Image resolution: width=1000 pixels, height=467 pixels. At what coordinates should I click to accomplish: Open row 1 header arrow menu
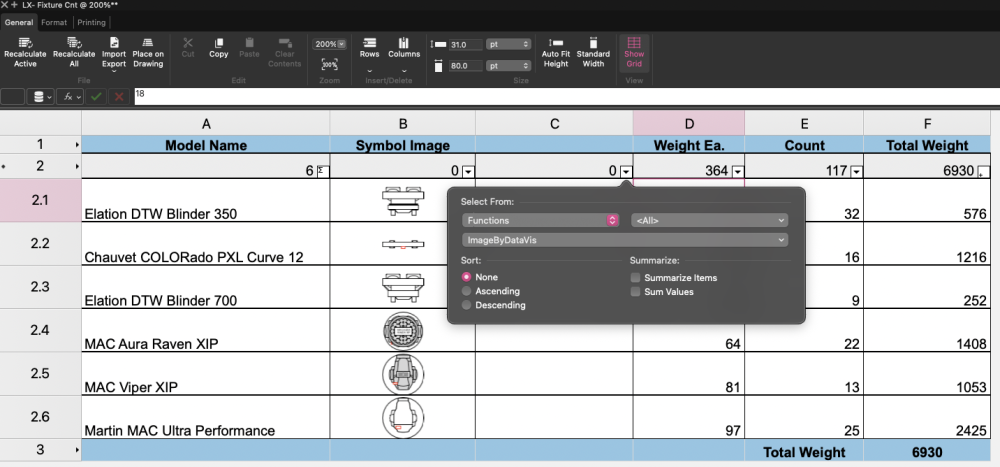[78, 145]
